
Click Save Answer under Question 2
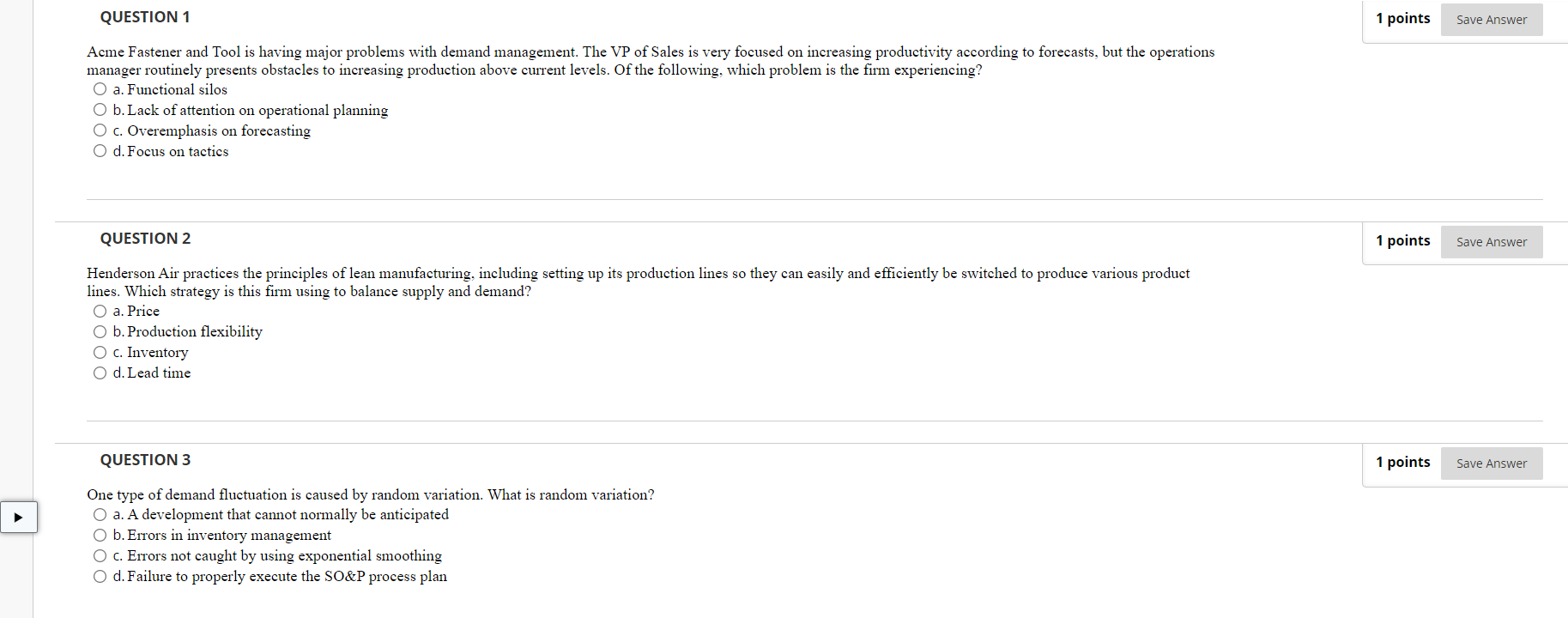[x=1491, y=241]
